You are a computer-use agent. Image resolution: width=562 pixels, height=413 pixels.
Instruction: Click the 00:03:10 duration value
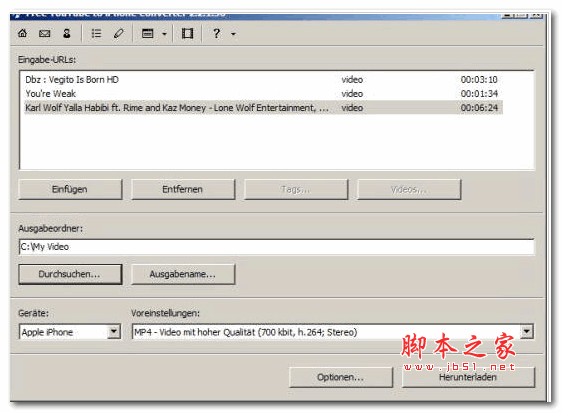(x=479, y=80)
